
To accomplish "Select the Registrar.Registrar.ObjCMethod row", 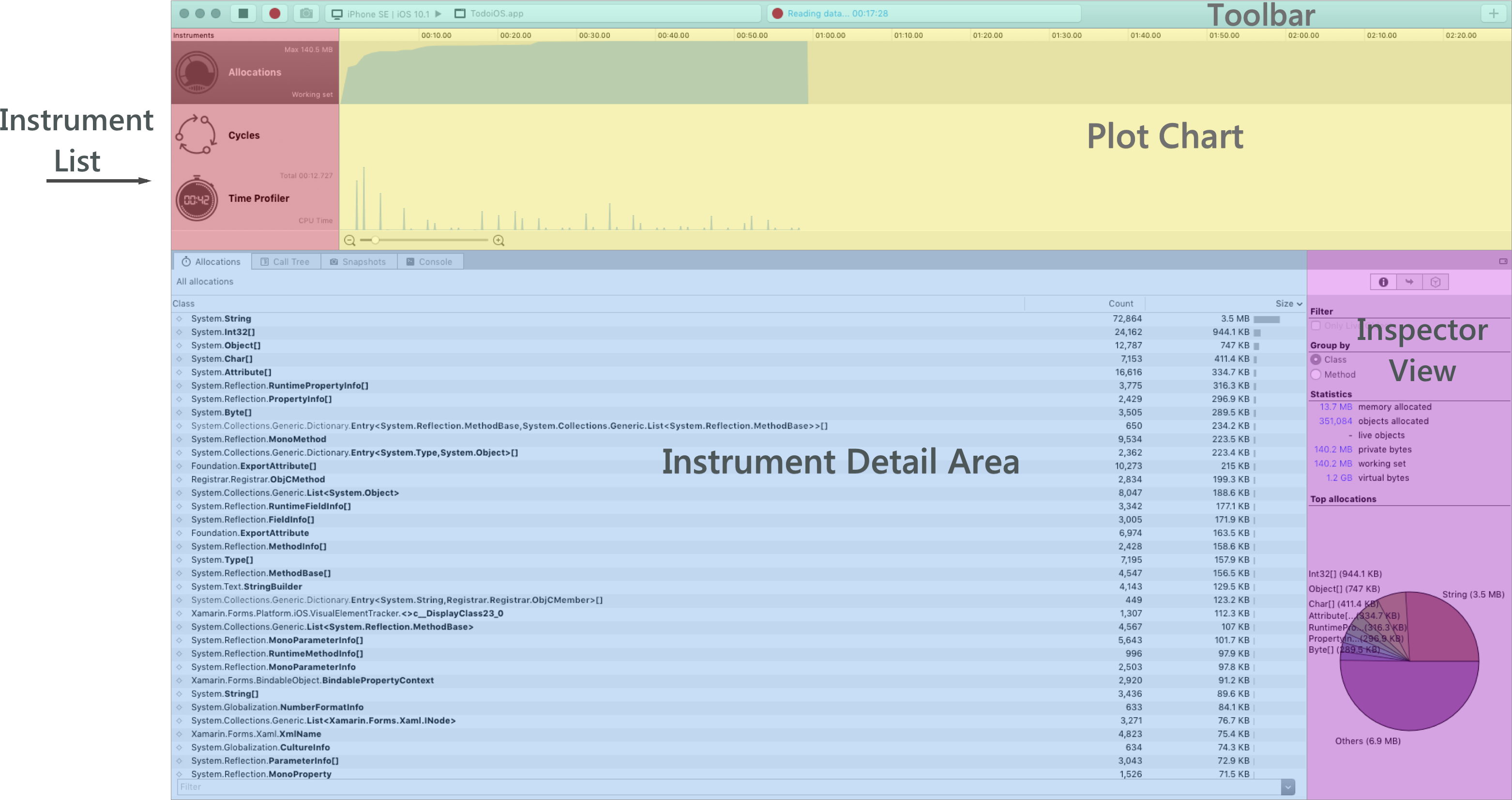I will coord(739,479).
